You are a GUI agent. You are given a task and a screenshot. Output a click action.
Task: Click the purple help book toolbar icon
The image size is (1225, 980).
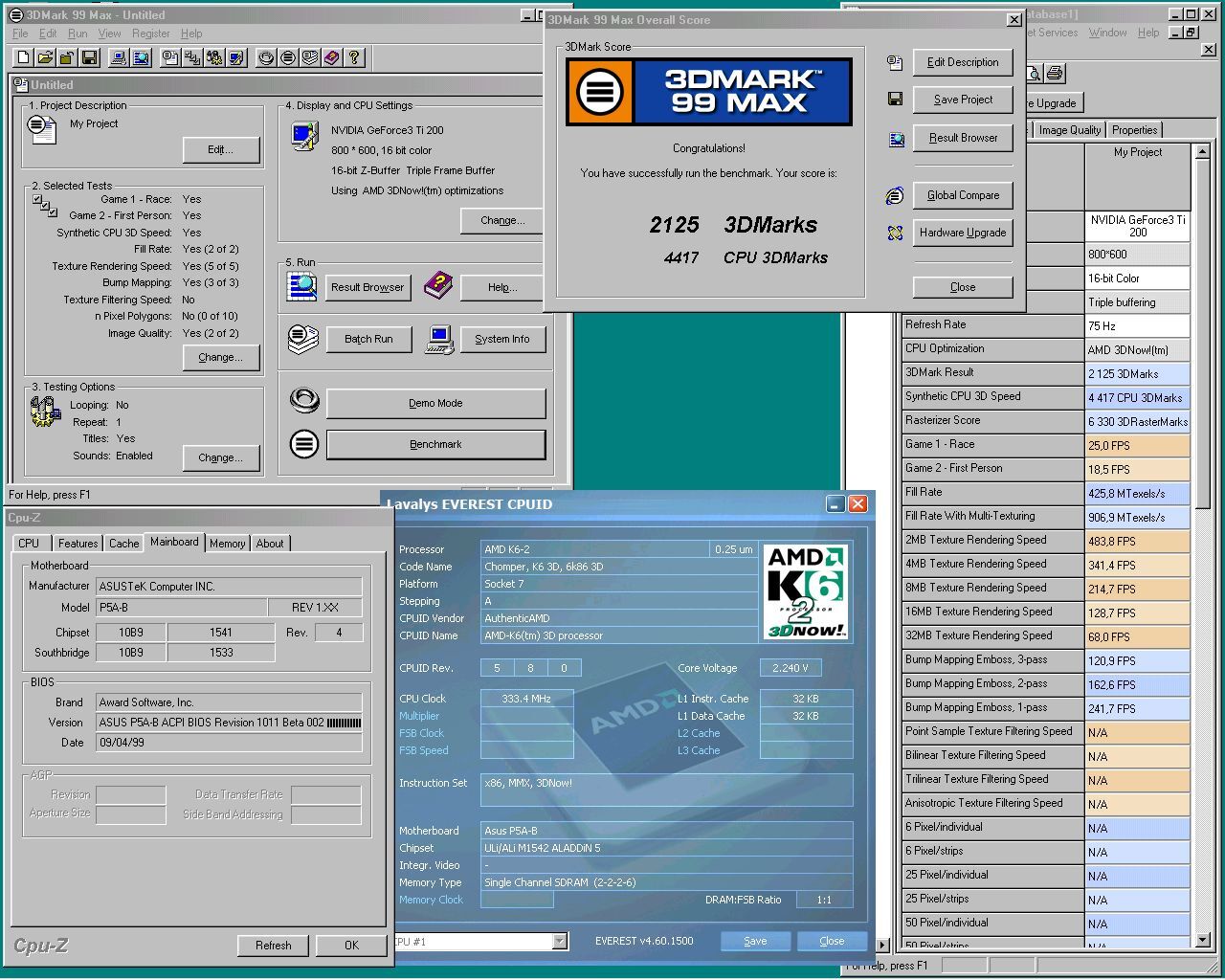pyautogui.click(x=332, y=57)
